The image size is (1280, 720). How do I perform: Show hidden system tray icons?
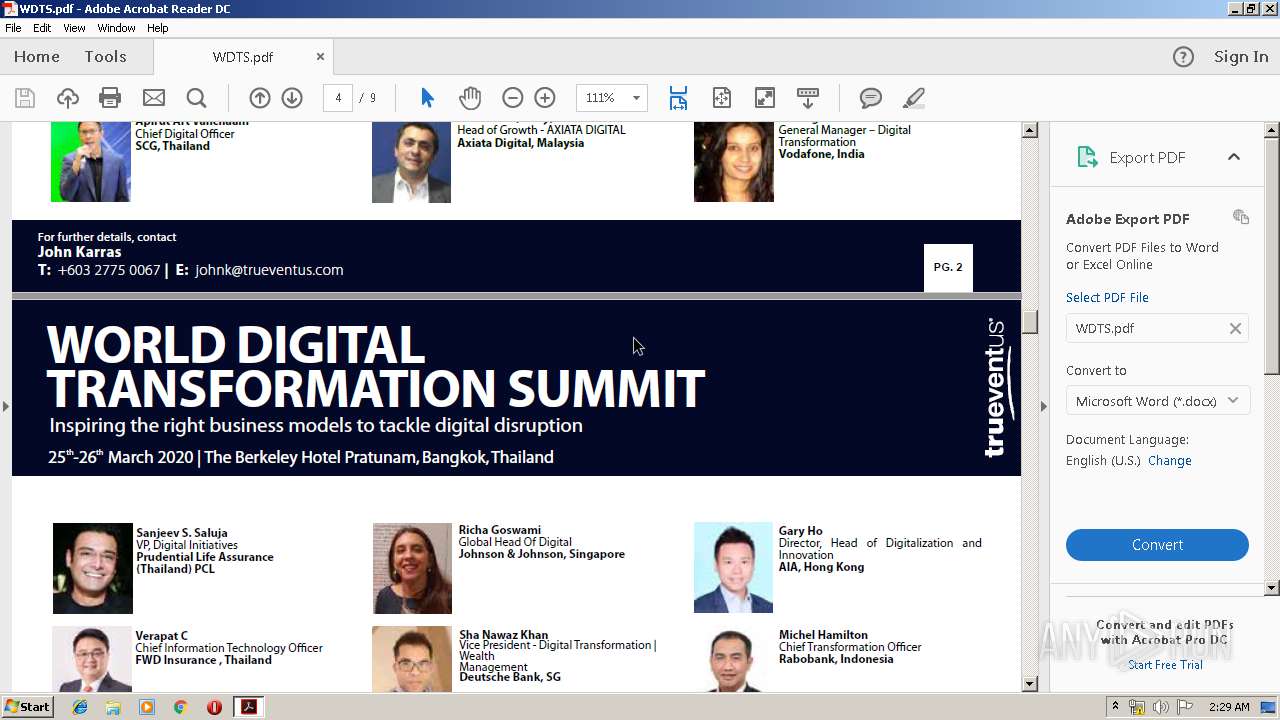1115,707
